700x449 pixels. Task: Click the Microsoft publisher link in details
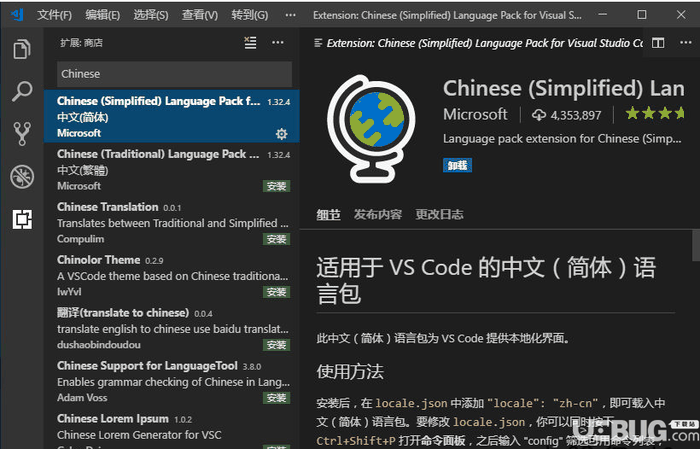[x=475, y=114]
